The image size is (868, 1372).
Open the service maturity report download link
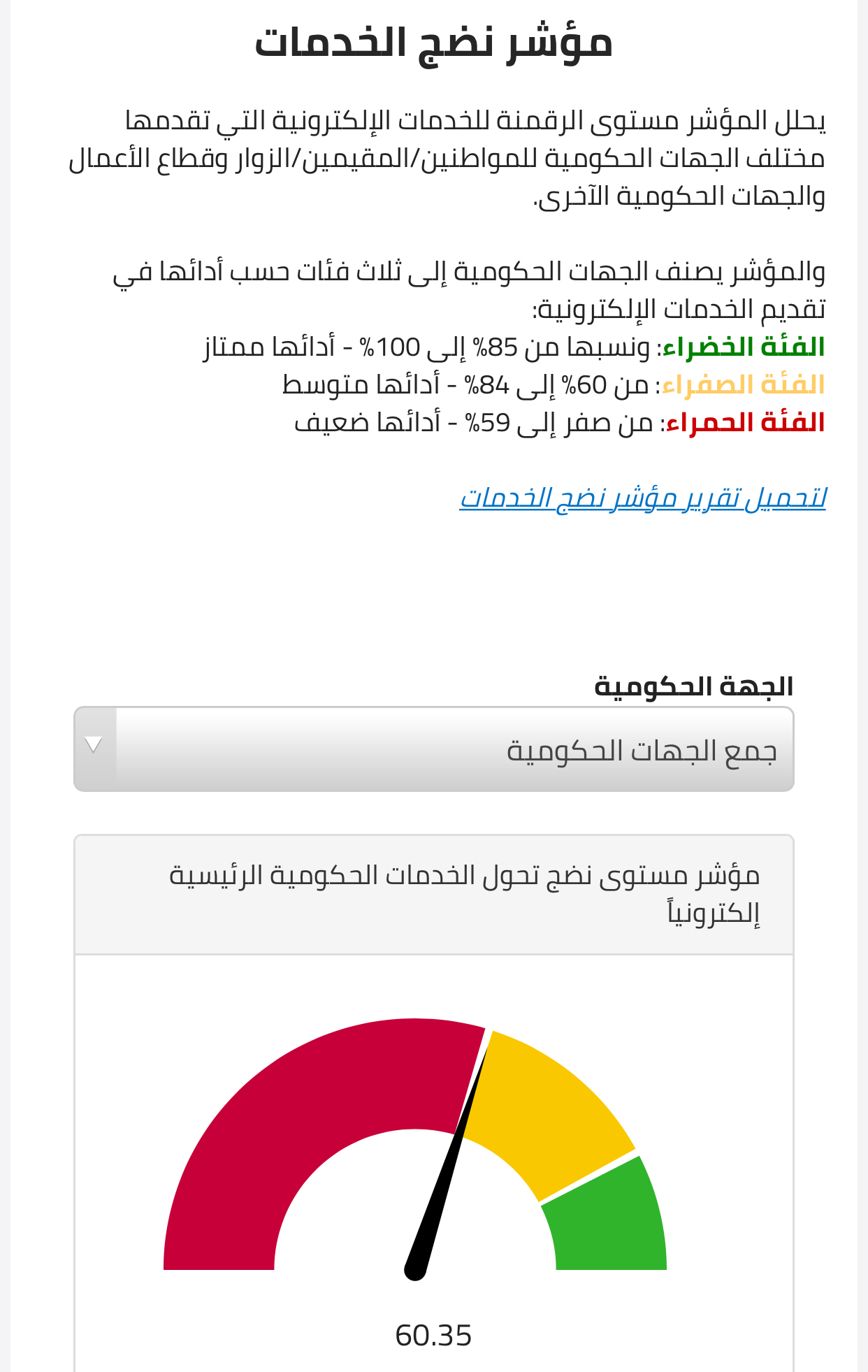642,498
